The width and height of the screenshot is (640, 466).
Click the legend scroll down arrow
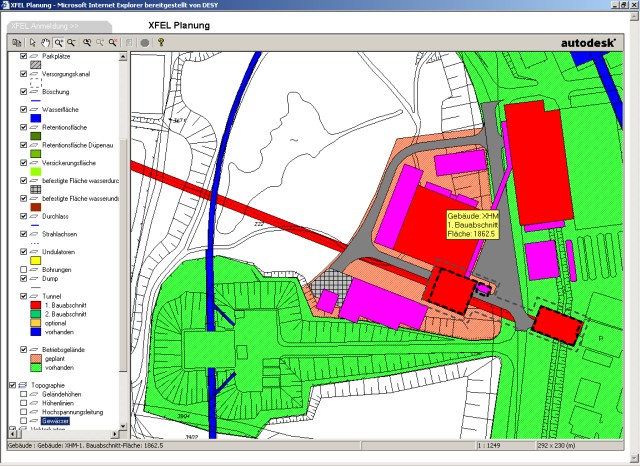pyautogui.click(x=123, y=426)
